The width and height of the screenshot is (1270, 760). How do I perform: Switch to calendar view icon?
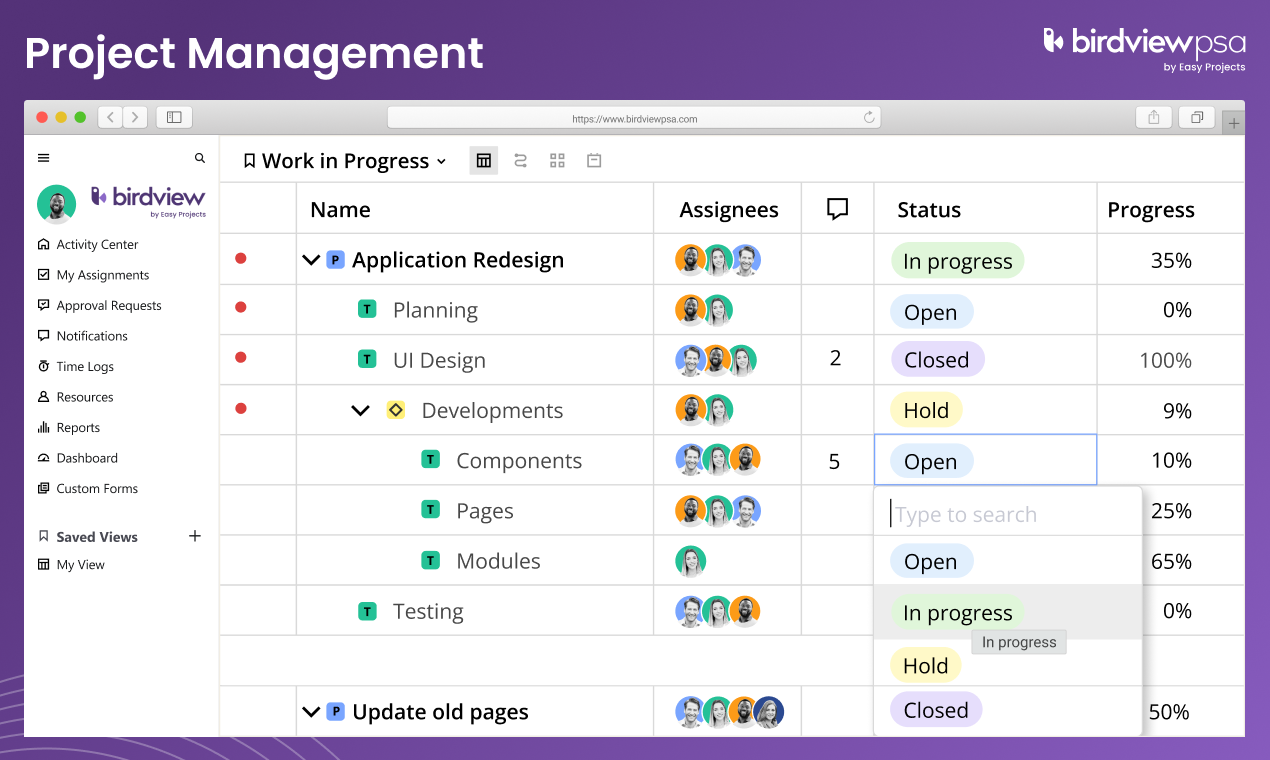coord(594,160)
